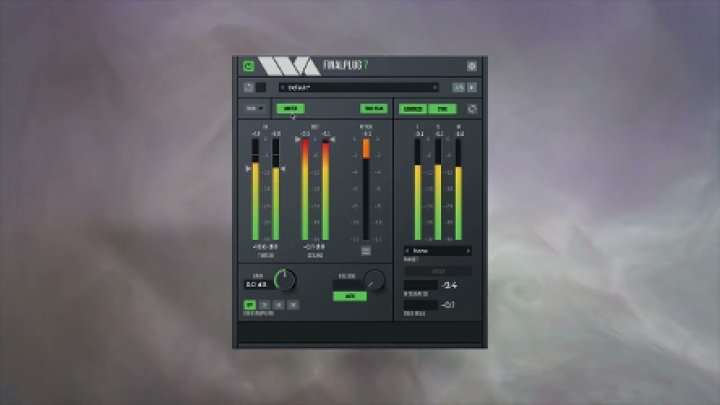
Task: Click the true peak readout field
Action: [x=421, y=305]
